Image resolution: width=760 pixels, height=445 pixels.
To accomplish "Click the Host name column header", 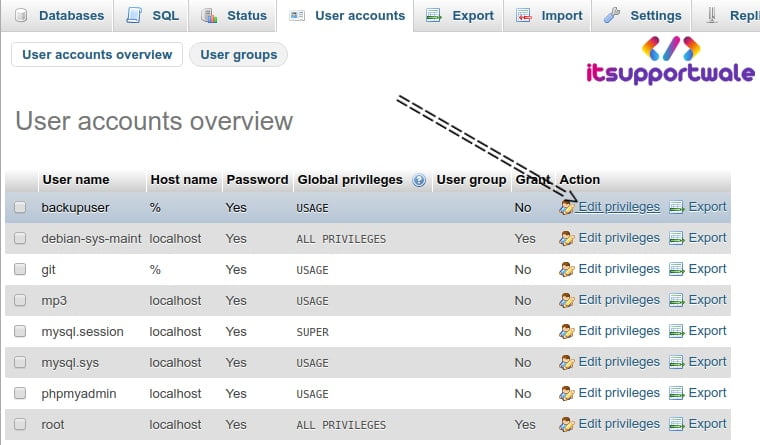I will [x=184, y=180].
